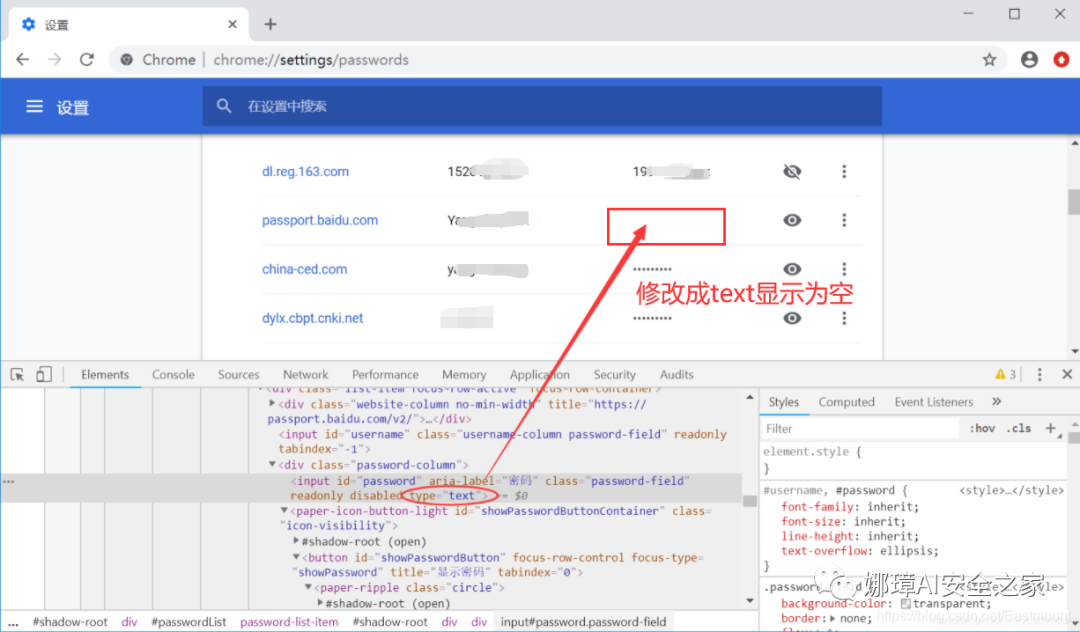Image resolution: width=1080 pixels, height=632 pixels.
Task: Hide password for dl.reg.163.com
Action: pos(792,171)
